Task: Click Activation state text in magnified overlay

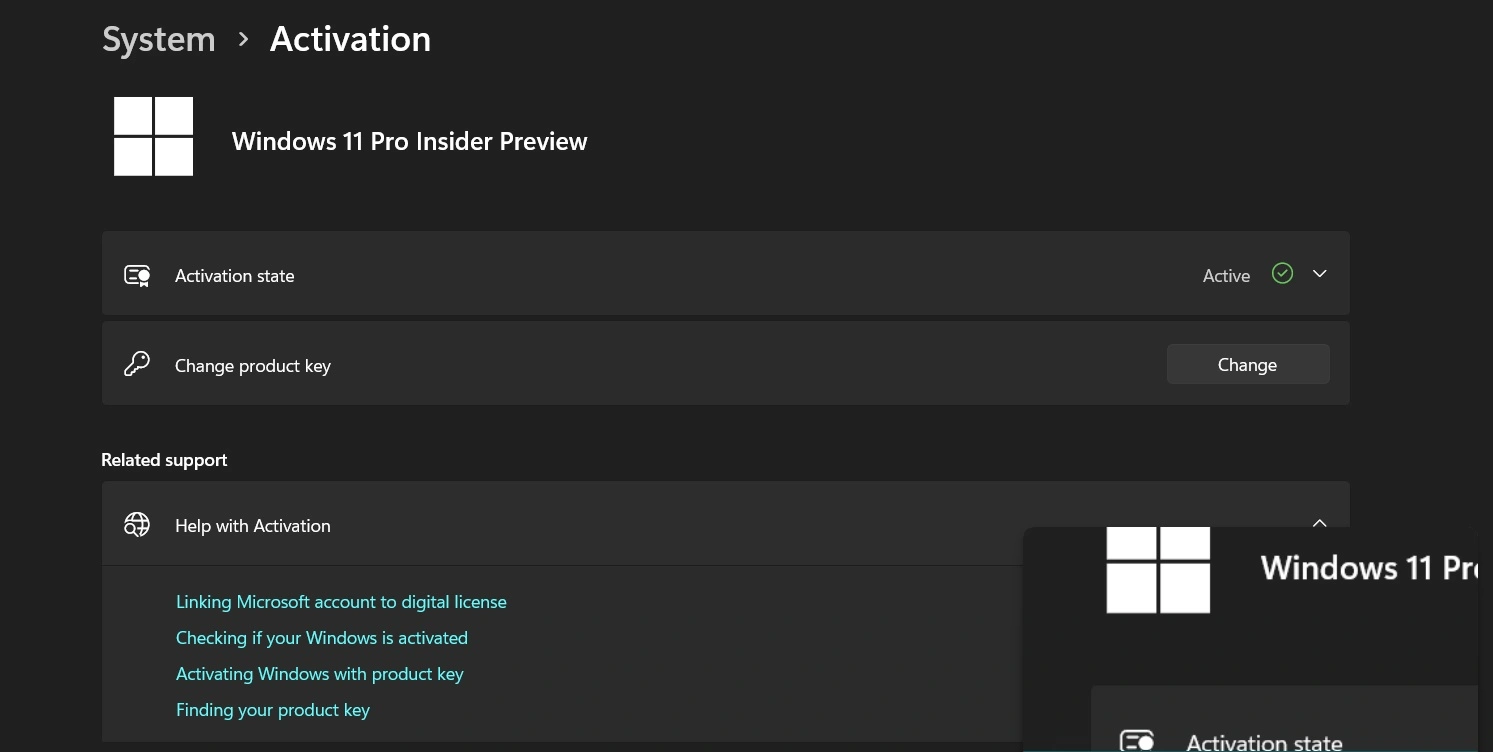Action: [x=1264, y=741]
